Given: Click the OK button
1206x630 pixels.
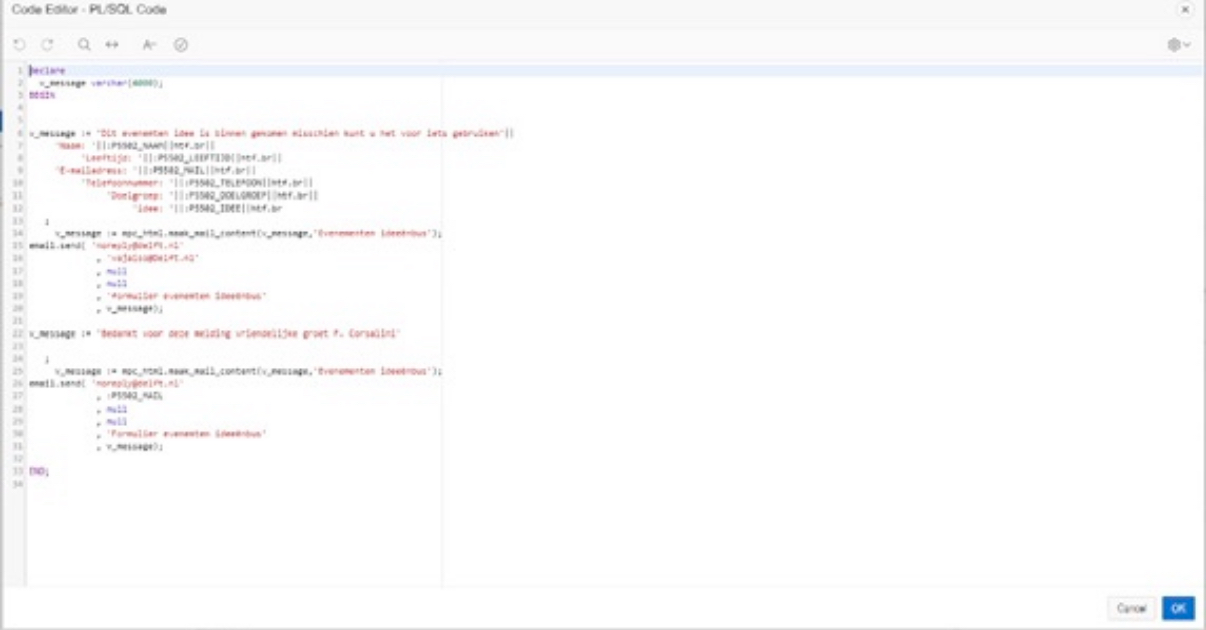Looking at the screenshot, I should click(x=1178, y=608).
